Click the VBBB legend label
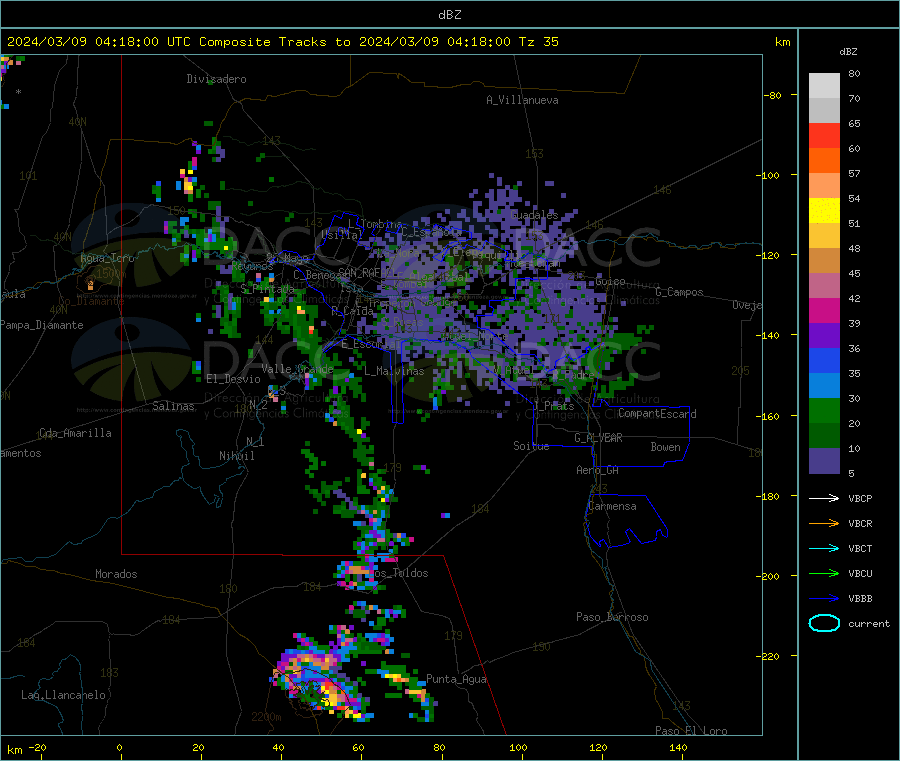 (x=860, y=599)
